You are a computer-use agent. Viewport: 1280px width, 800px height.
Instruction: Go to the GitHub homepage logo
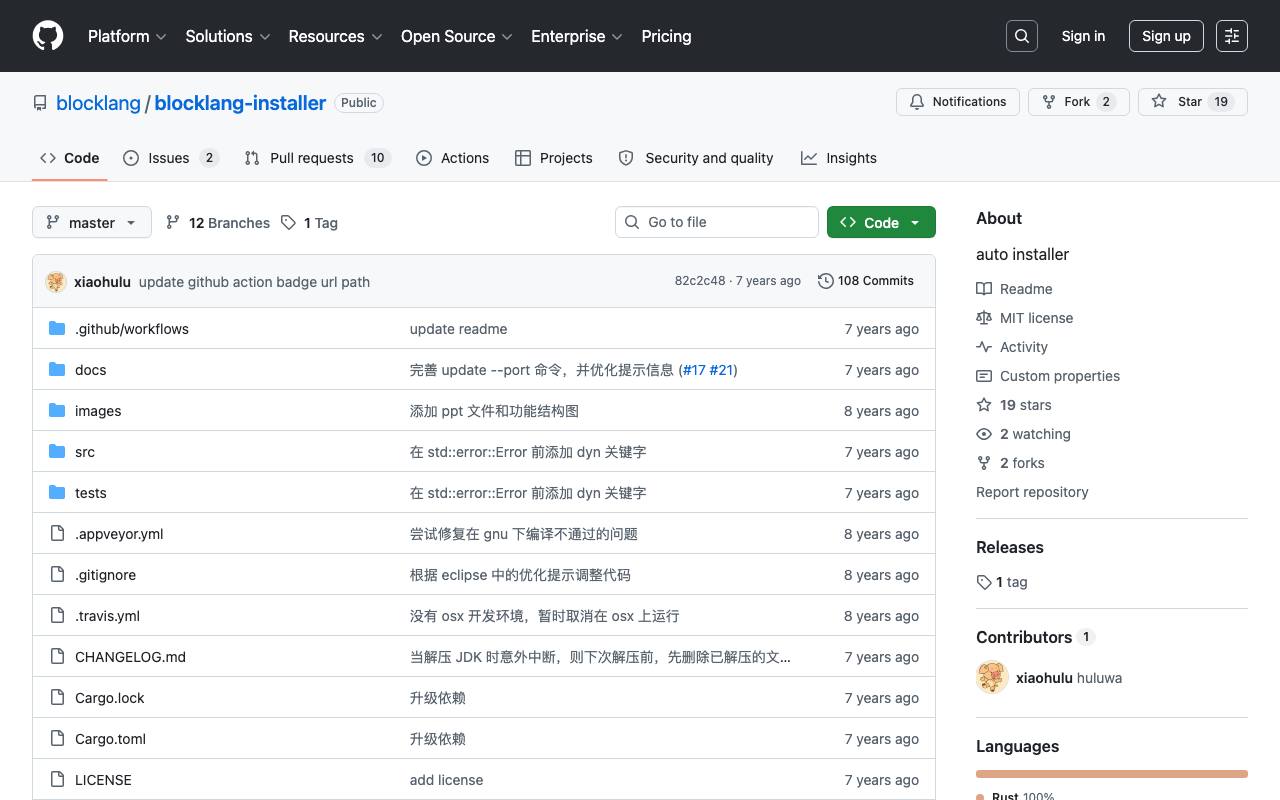point(48,36)
